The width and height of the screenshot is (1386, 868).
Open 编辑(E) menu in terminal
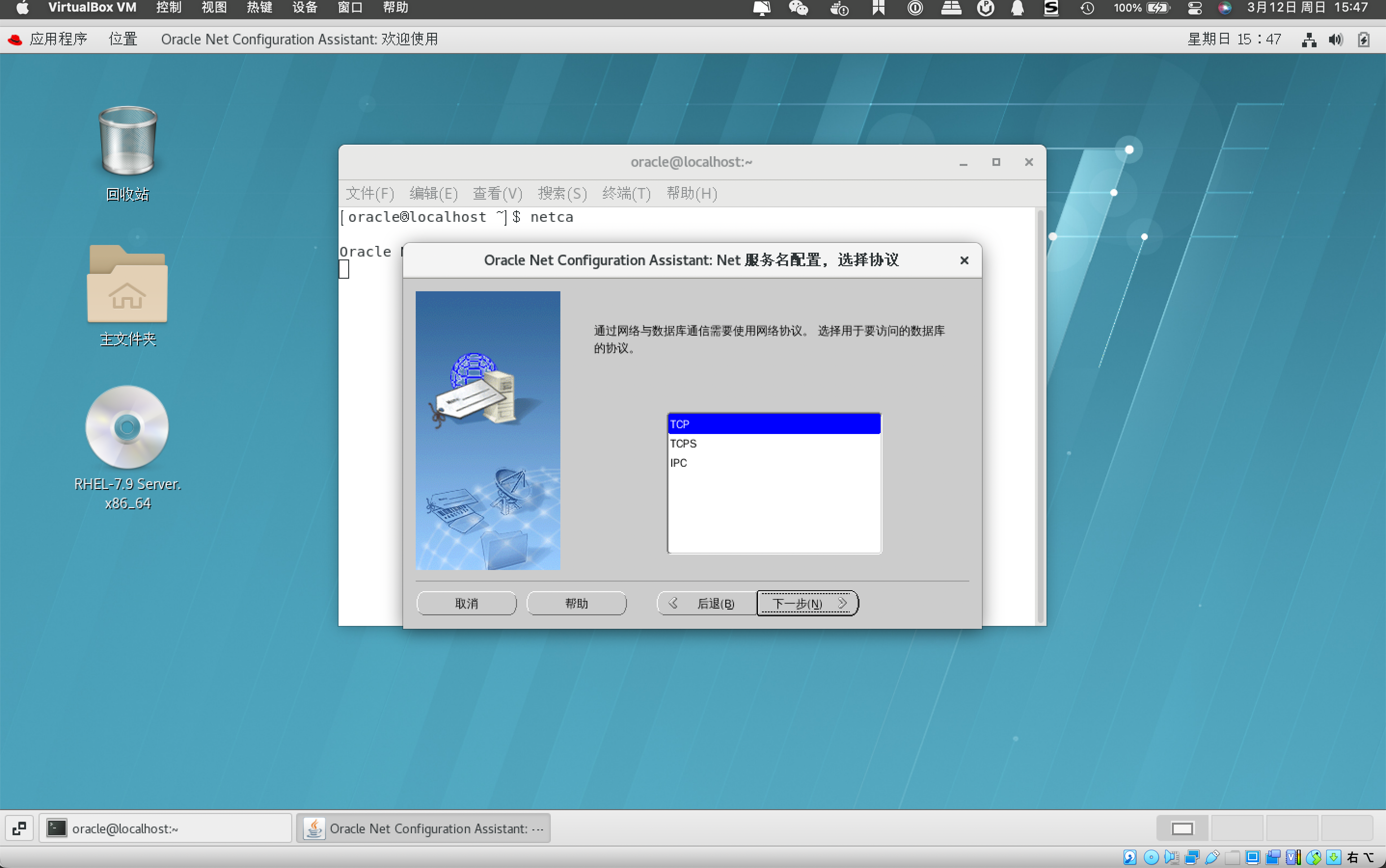click(x=434, y=193)
